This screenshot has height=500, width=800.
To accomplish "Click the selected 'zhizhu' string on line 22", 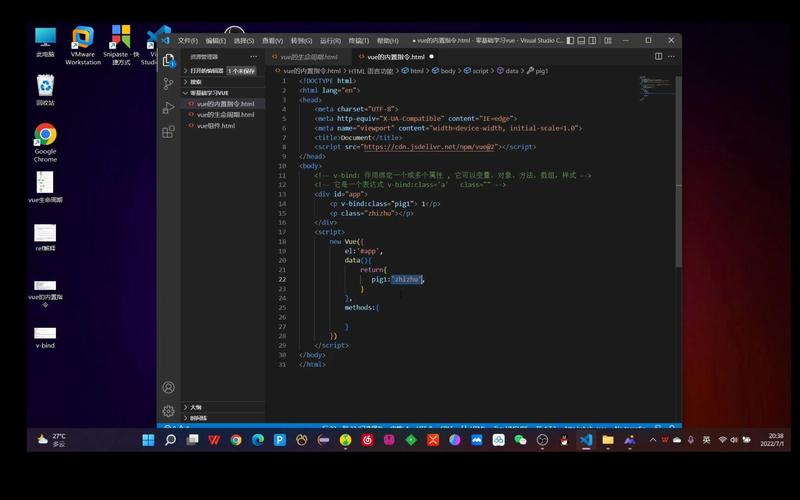I will [x=407, y=279].
